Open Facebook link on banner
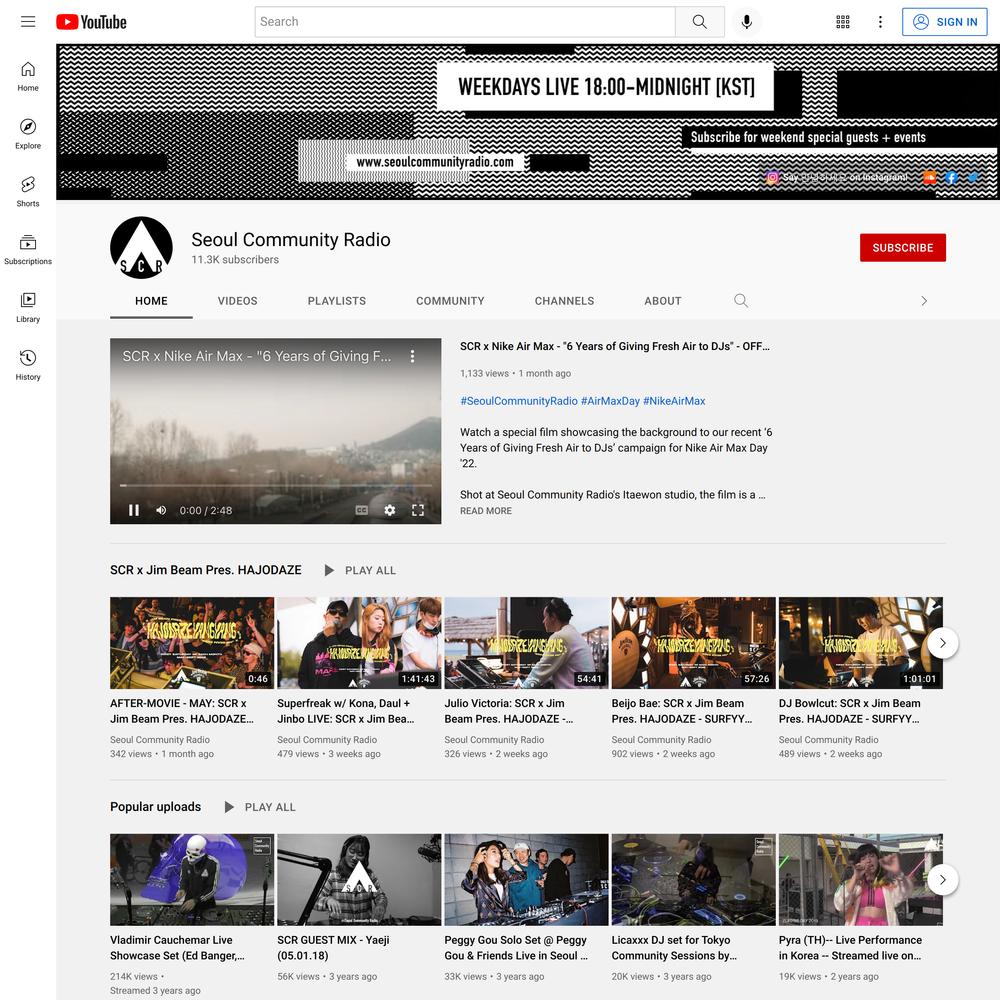1000x1000 pixels. point(952,177)
